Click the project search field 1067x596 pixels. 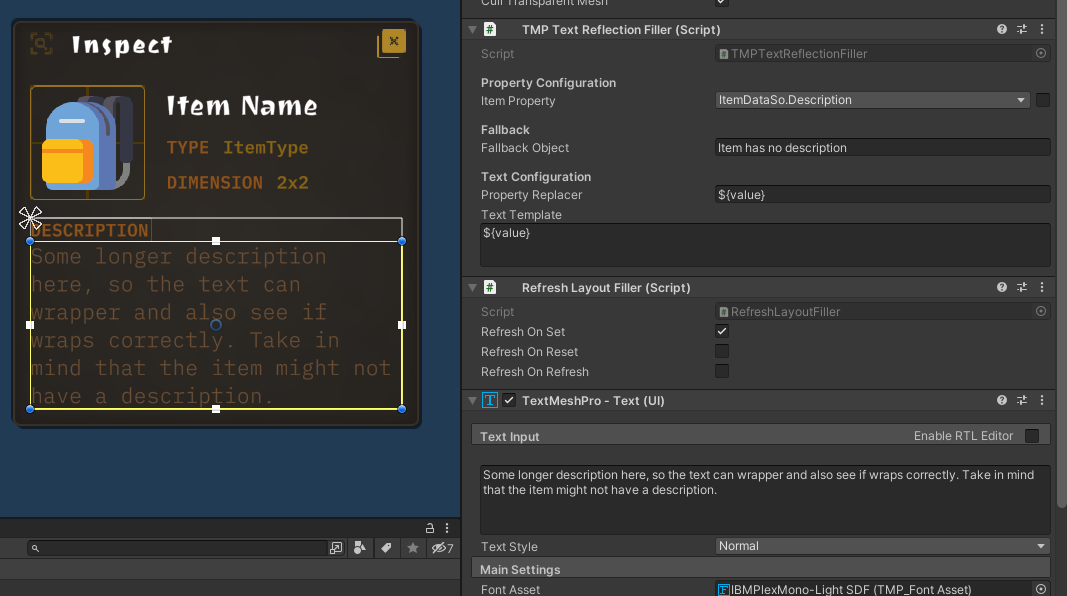[x=177, y=548]
